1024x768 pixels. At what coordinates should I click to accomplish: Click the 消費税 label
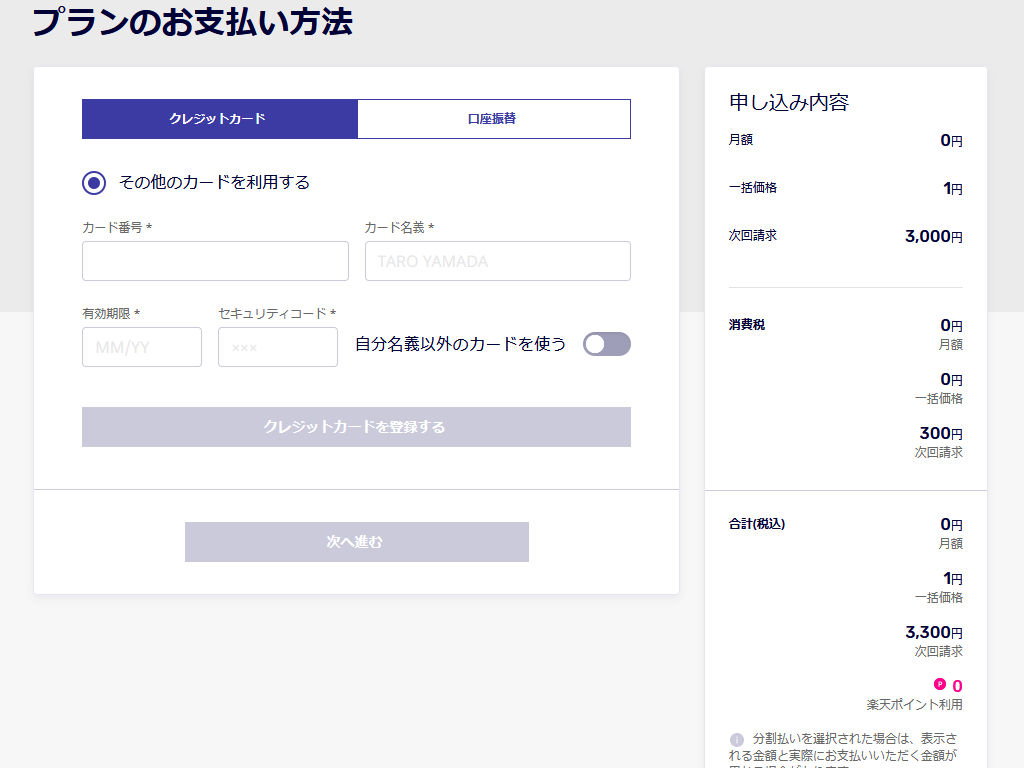coord(746,325)
